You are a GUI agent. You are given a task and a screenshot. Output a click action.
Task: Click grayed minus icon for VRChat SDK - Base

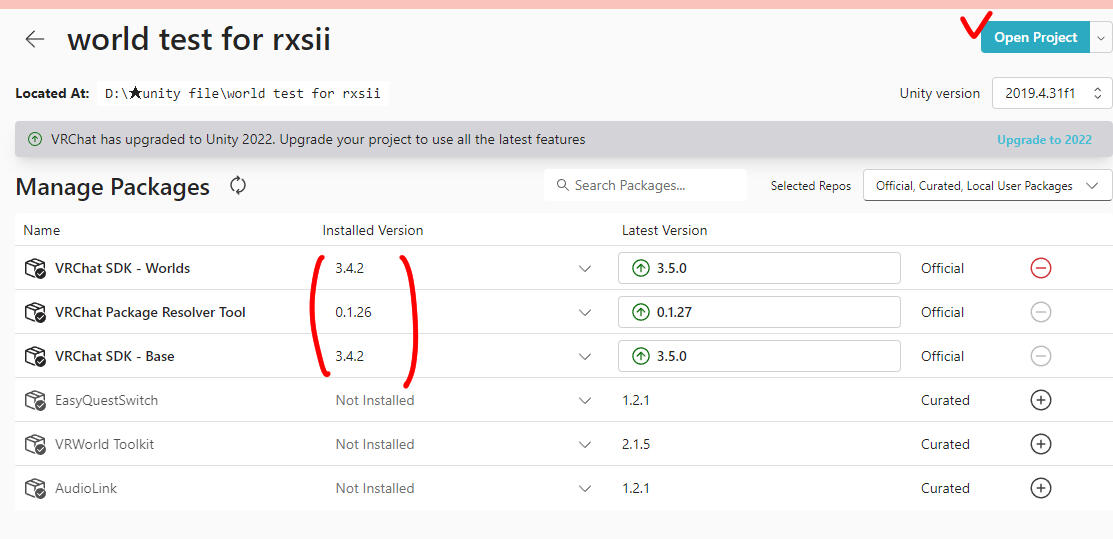[1040, 356]
